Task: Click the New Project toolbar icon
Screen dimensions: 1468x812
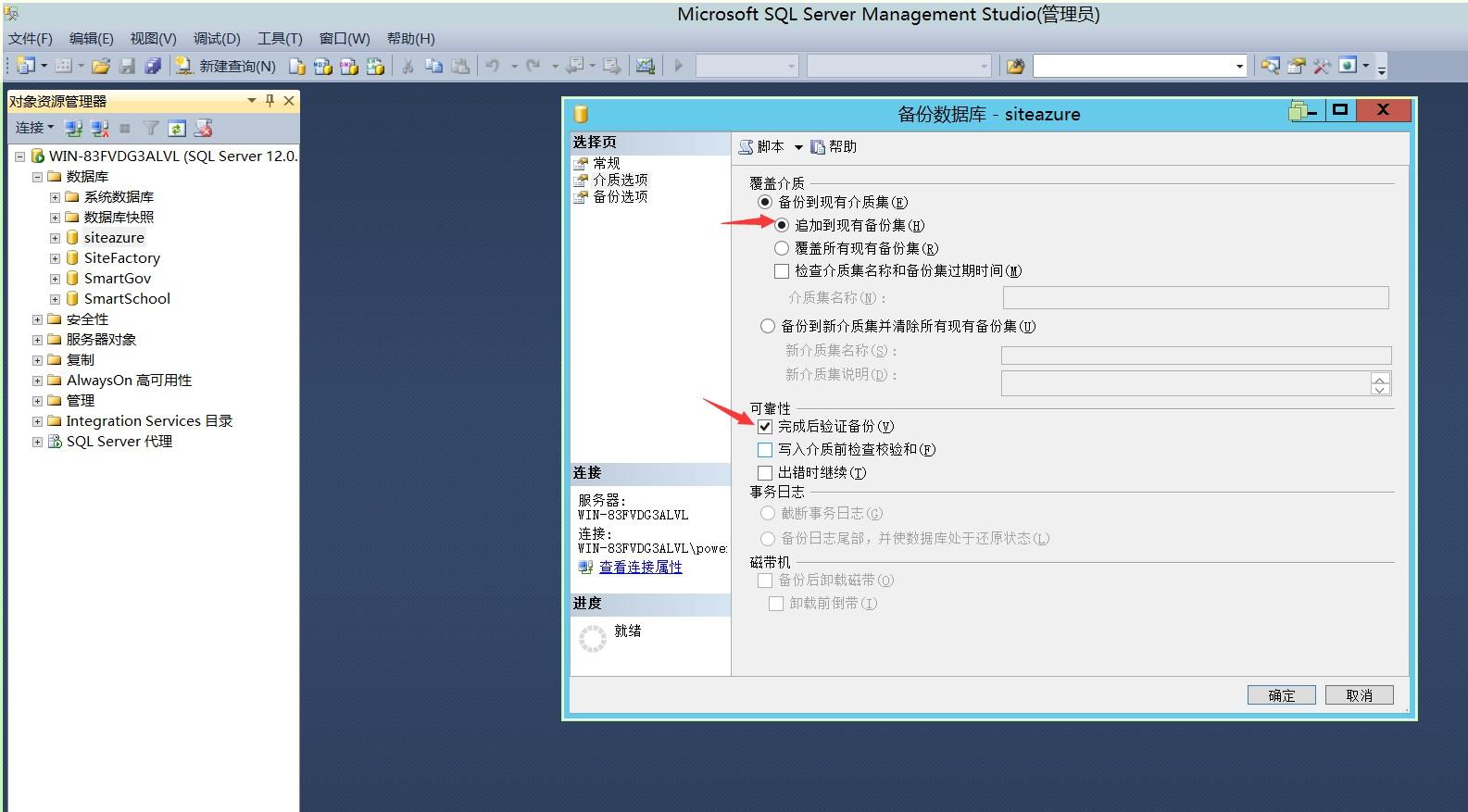Action: click(x=26, y=66)
